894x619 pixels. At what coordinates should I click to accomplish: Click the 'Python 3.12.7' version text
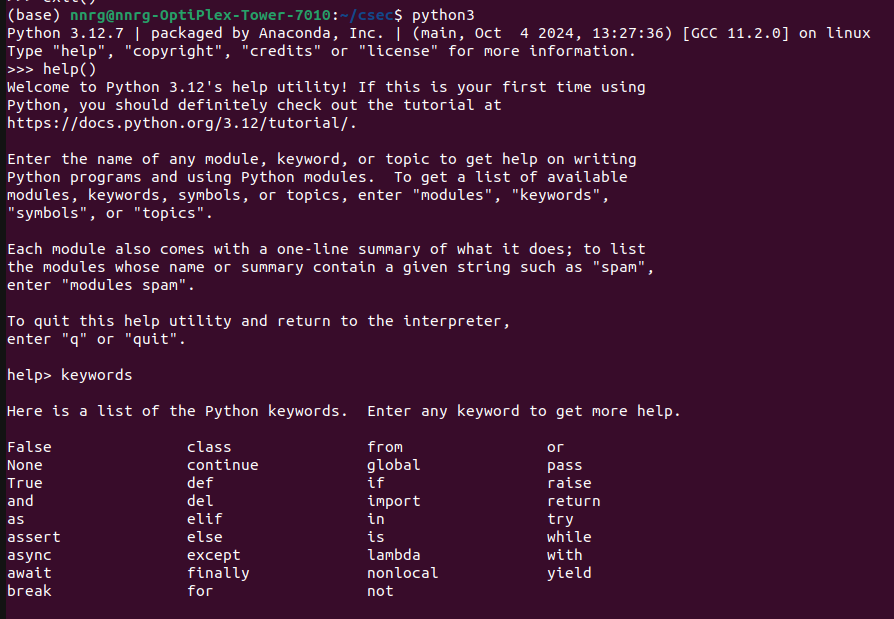65,34
